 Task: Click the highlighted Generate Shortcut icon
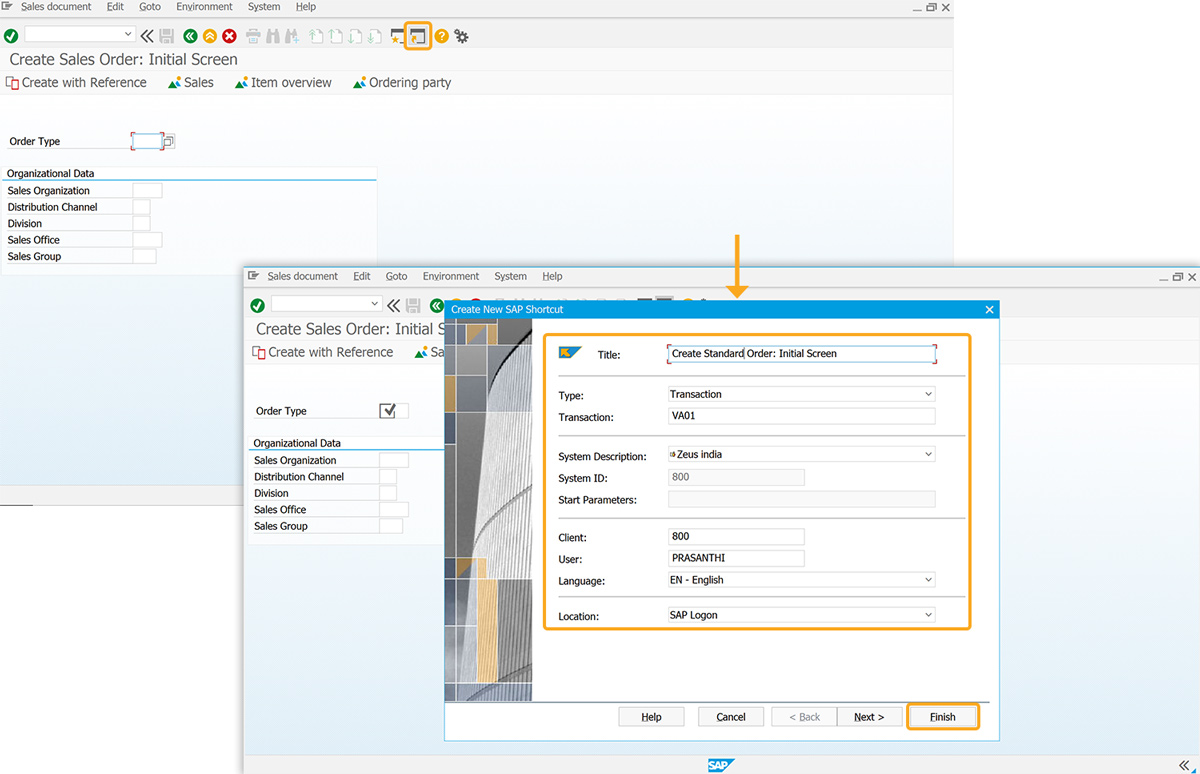(418, 36)
